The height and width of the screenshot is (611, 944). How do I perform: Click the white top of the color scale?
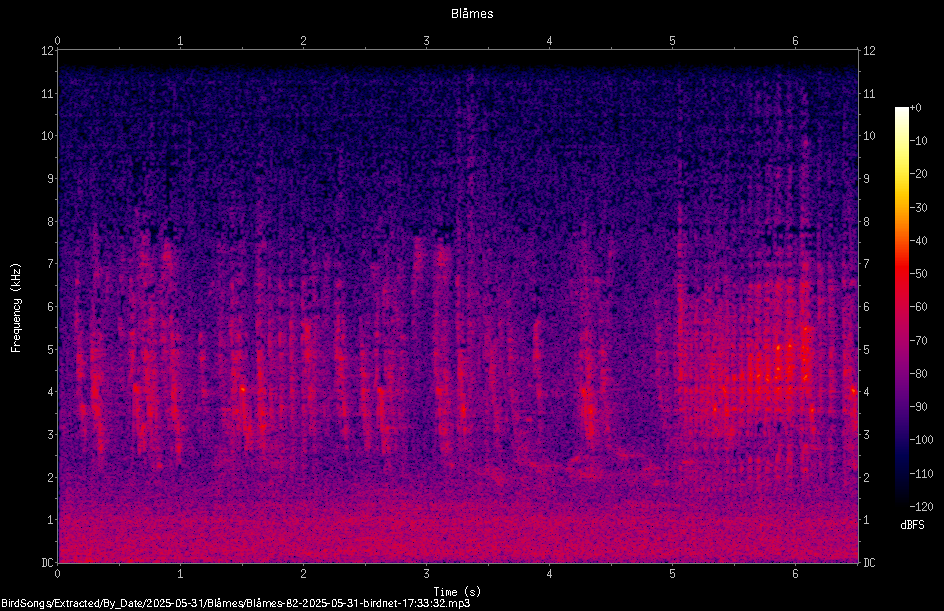(901, 111)
